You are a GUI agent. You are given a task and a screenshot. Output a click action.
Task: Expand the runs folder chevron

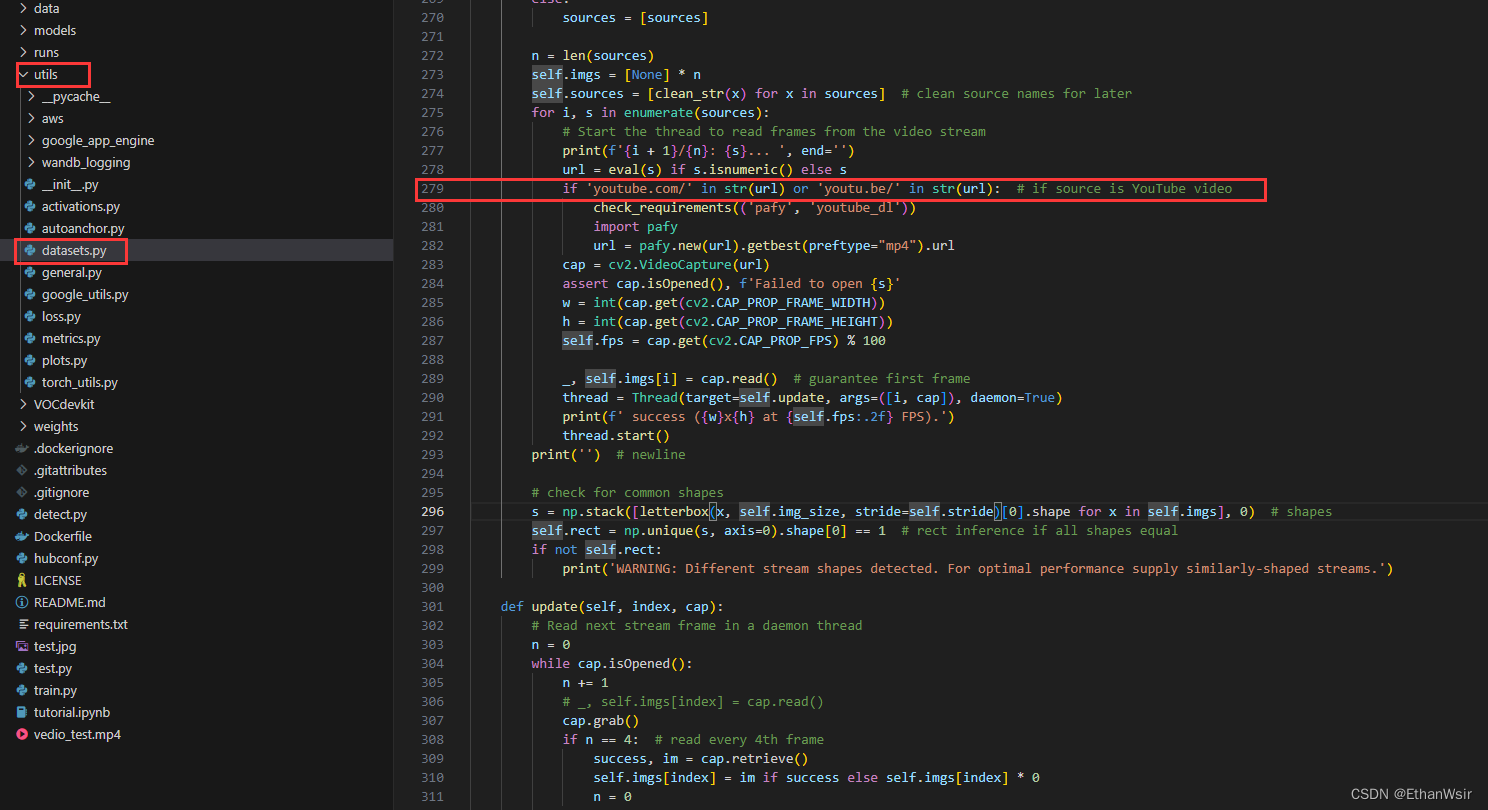(23, 52)
